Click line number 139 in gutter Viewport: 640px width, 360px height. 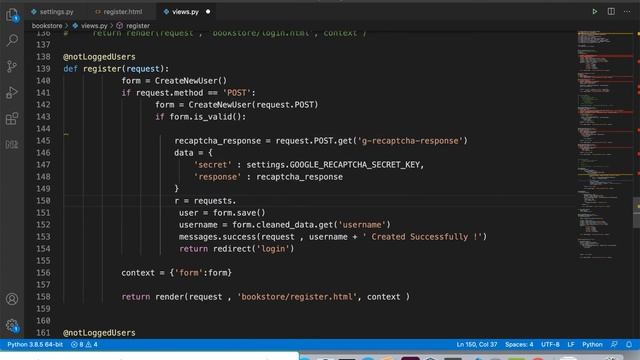43,69
